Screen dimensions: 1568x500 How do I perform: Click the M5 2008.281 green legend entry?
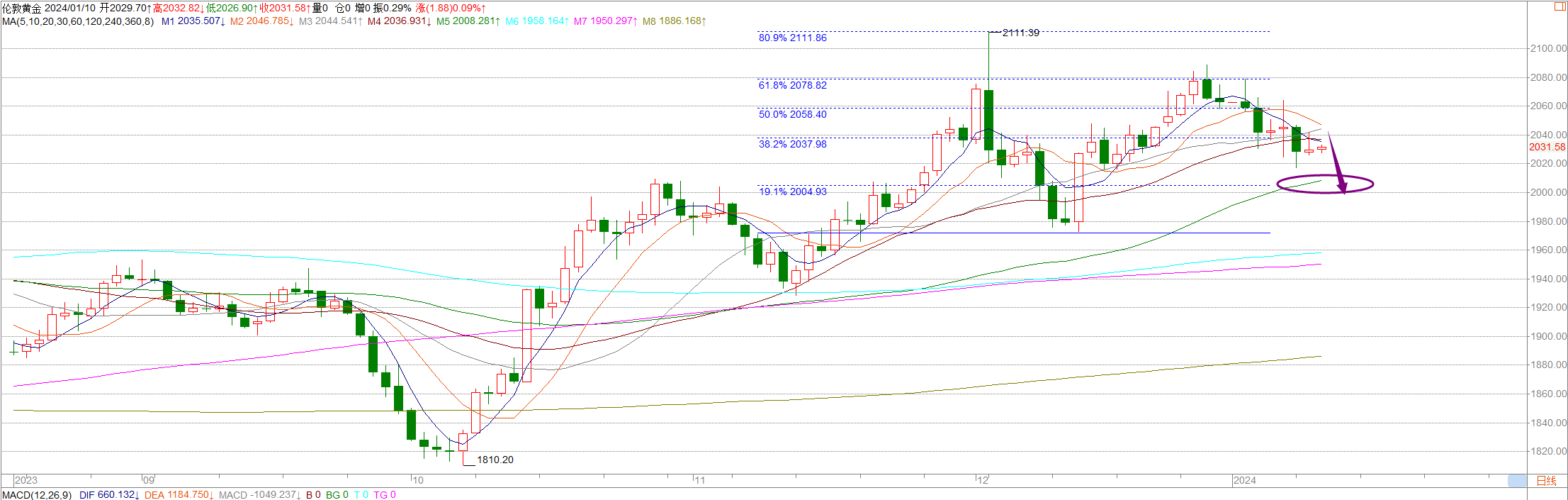click(468, 21)
